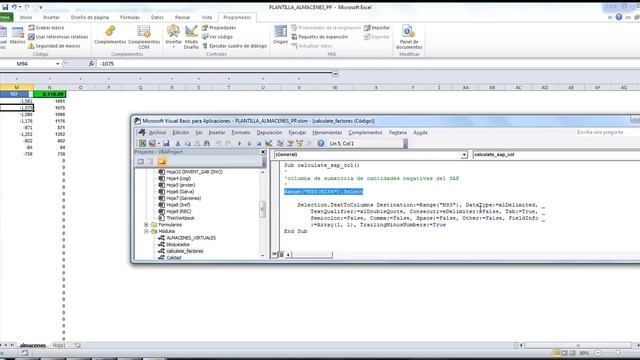The height and width of the screenshot is (360, 640).
Task: Click the Excel Help question-mark icon
Action: 619,17
